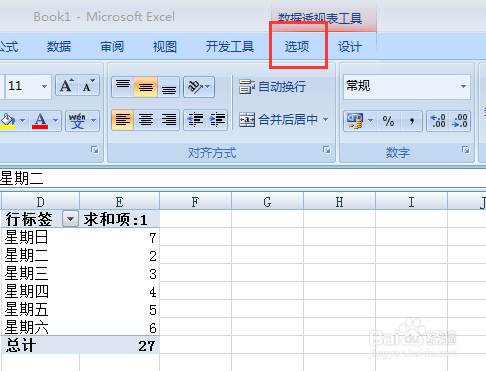
Task: Click the Decrease Font Size icon
Action: (x=88, y=86)
